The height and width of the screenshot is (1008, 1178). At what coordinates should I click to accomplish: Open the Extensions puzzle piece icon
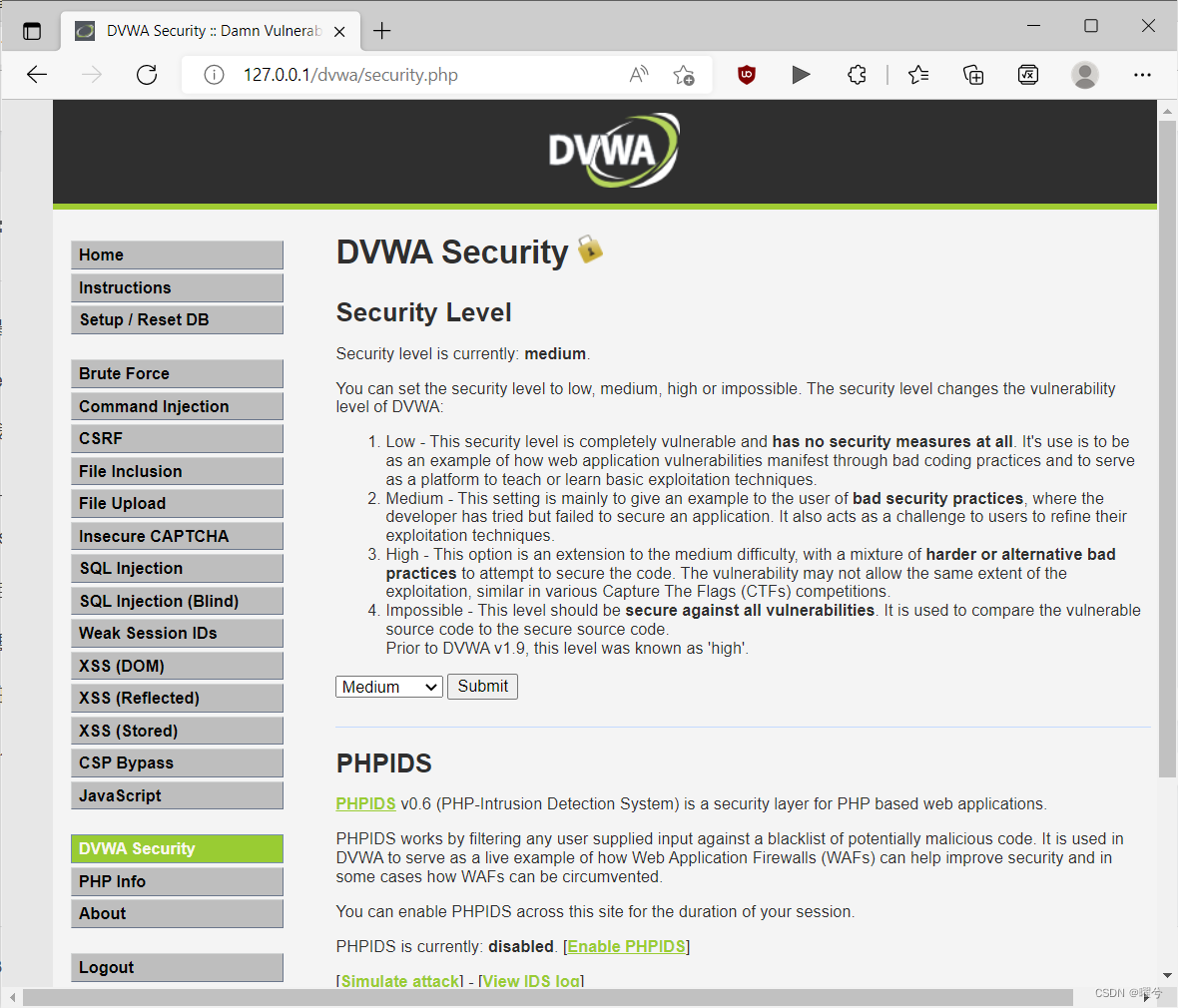point(857,75)
